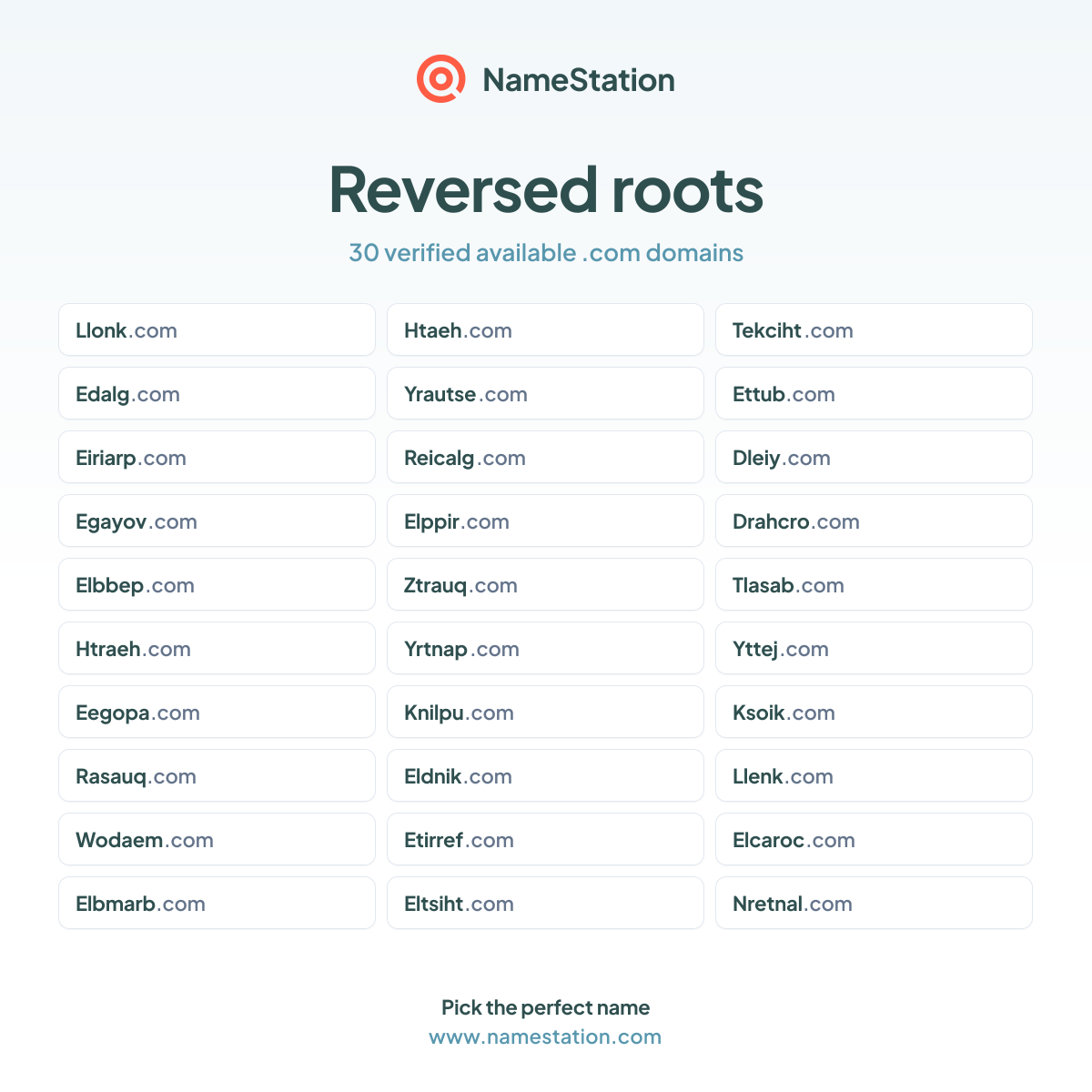Image resolution: width=1092 pixels, height=1092 pixels.
Task: Select the Llenk.com domain card
Action: [x=874, y=775]
